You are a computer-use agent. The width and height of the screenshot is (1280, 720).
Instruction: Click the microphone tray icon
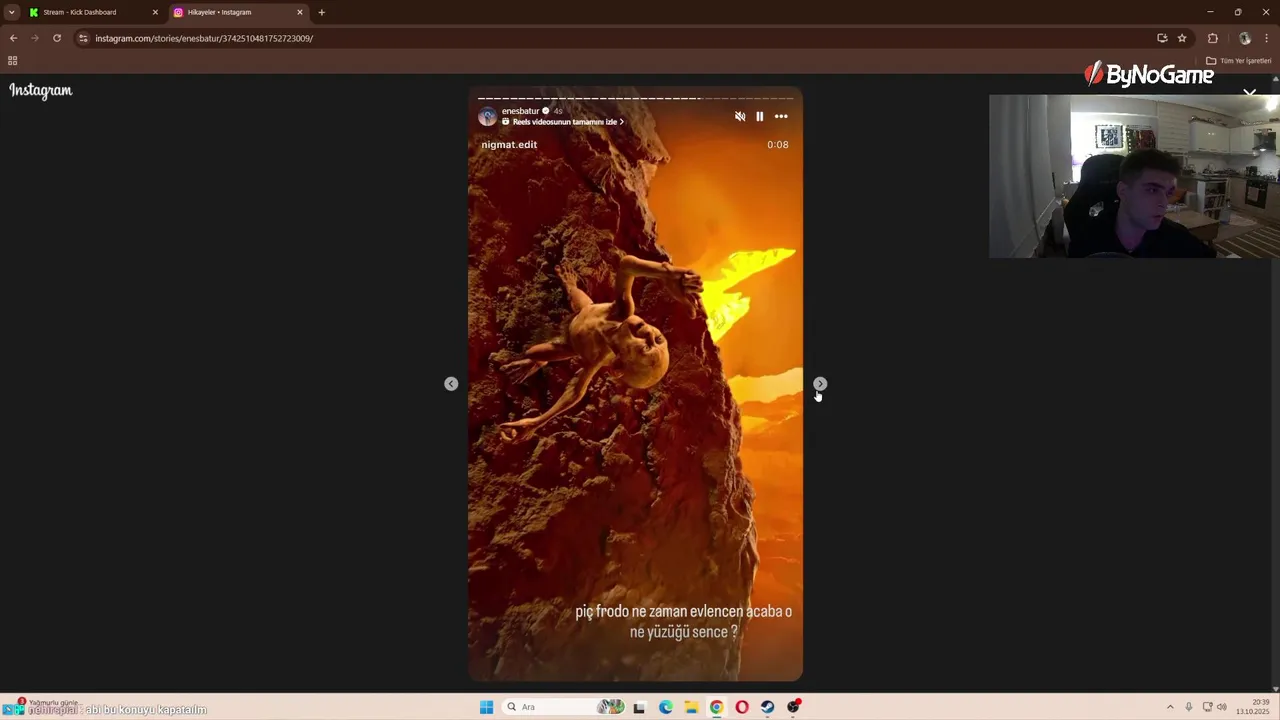1189,707
